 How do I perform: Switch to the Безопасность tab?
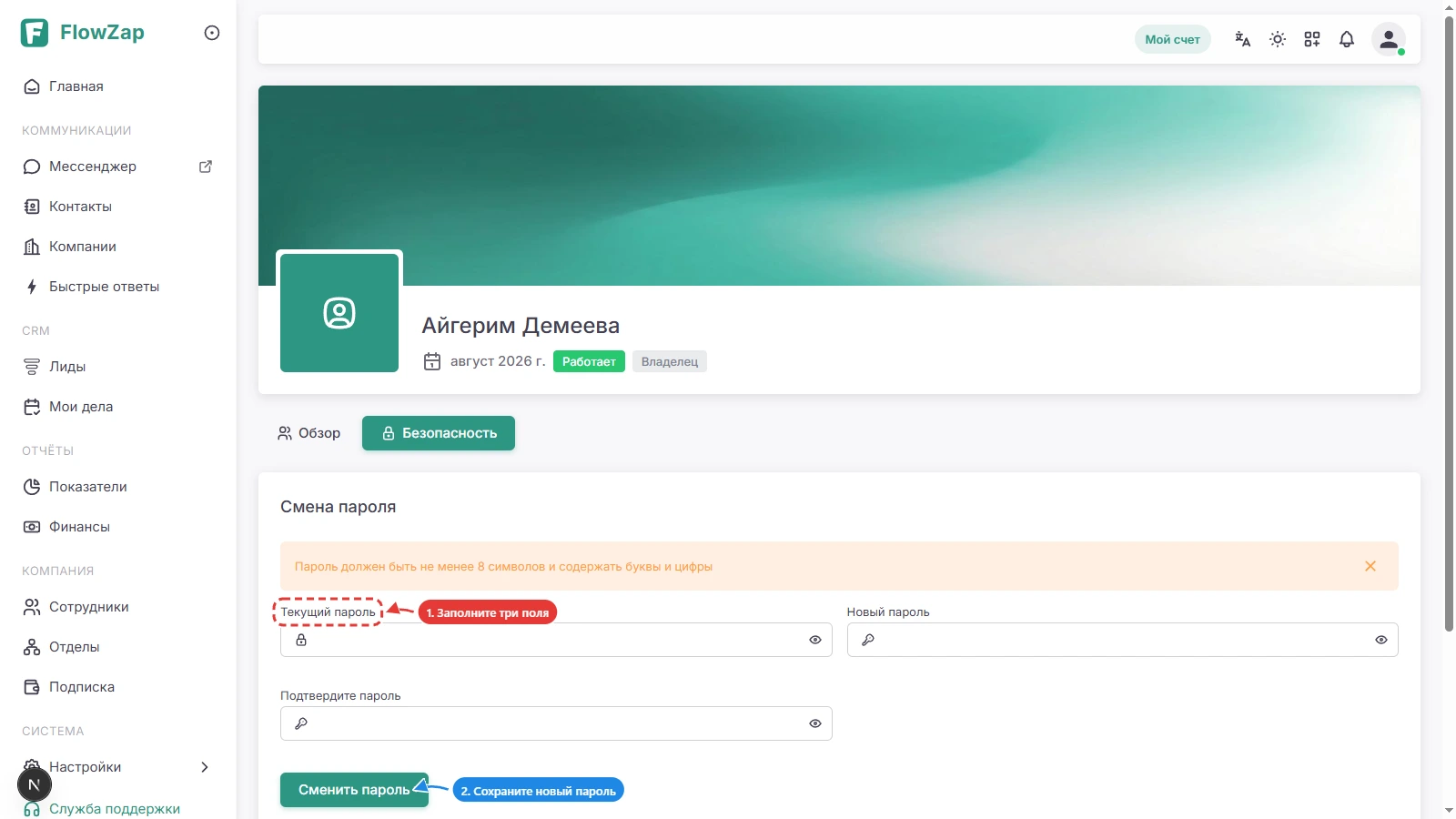click(439, 433)
